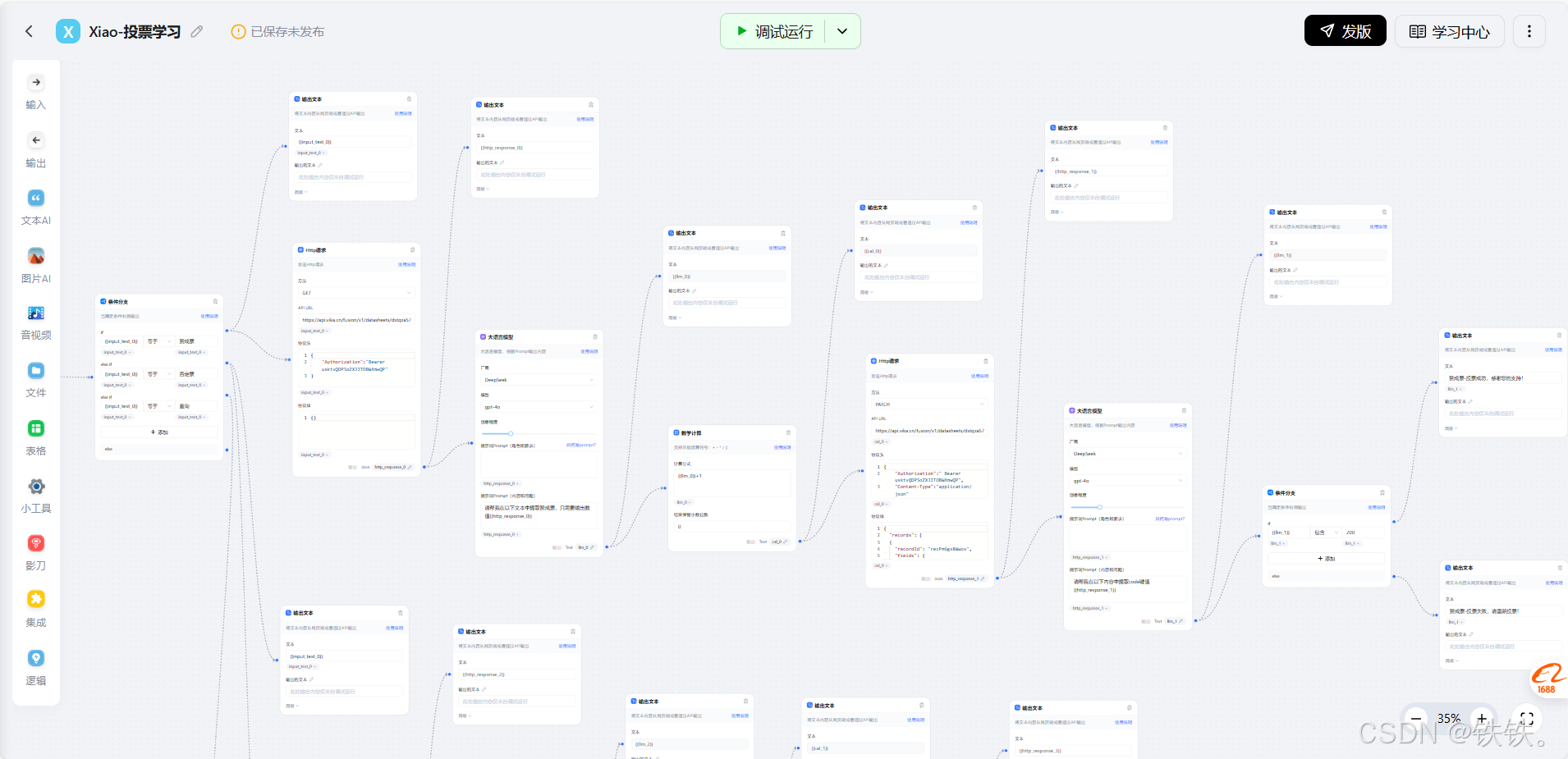This screenshot has height=759, width=1568.
Task: Open the 输入 panel in the sidebar
Action: 35,93
